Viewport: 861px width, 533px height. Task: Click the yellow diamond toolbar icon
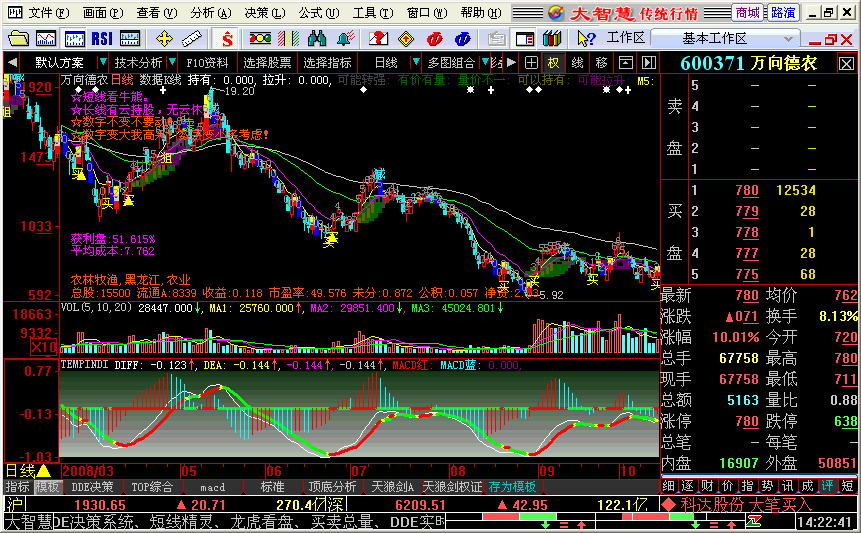point(406,38)
